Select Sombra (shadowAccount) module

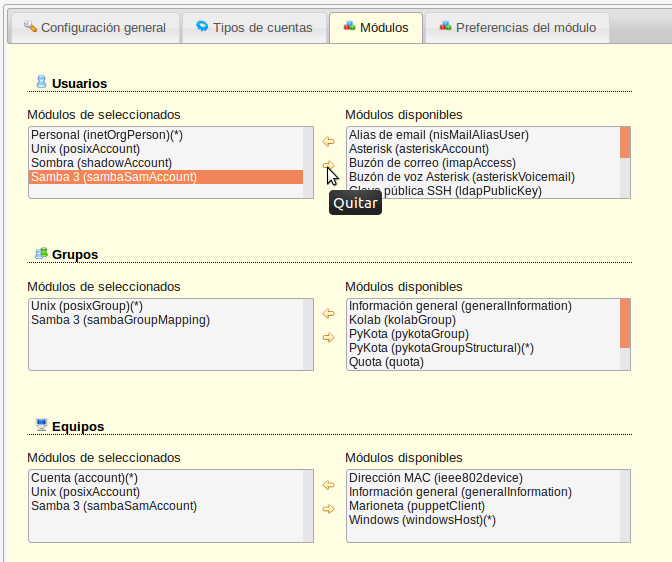click(x=166, y=163)
